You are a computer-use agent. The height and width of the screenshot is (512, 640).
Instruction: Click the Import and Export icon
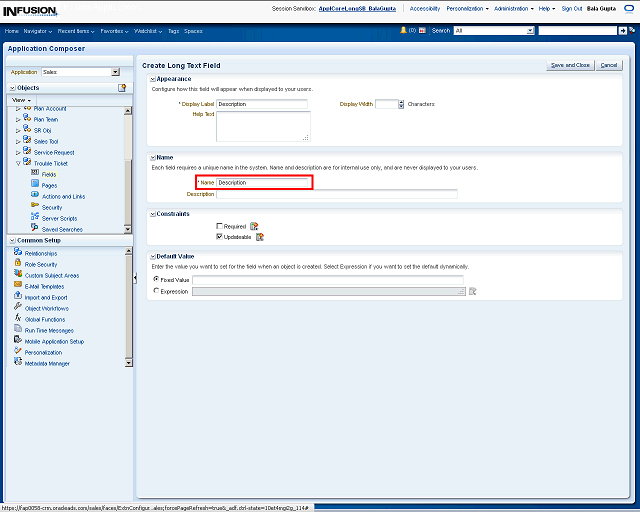tap(18, 297)
